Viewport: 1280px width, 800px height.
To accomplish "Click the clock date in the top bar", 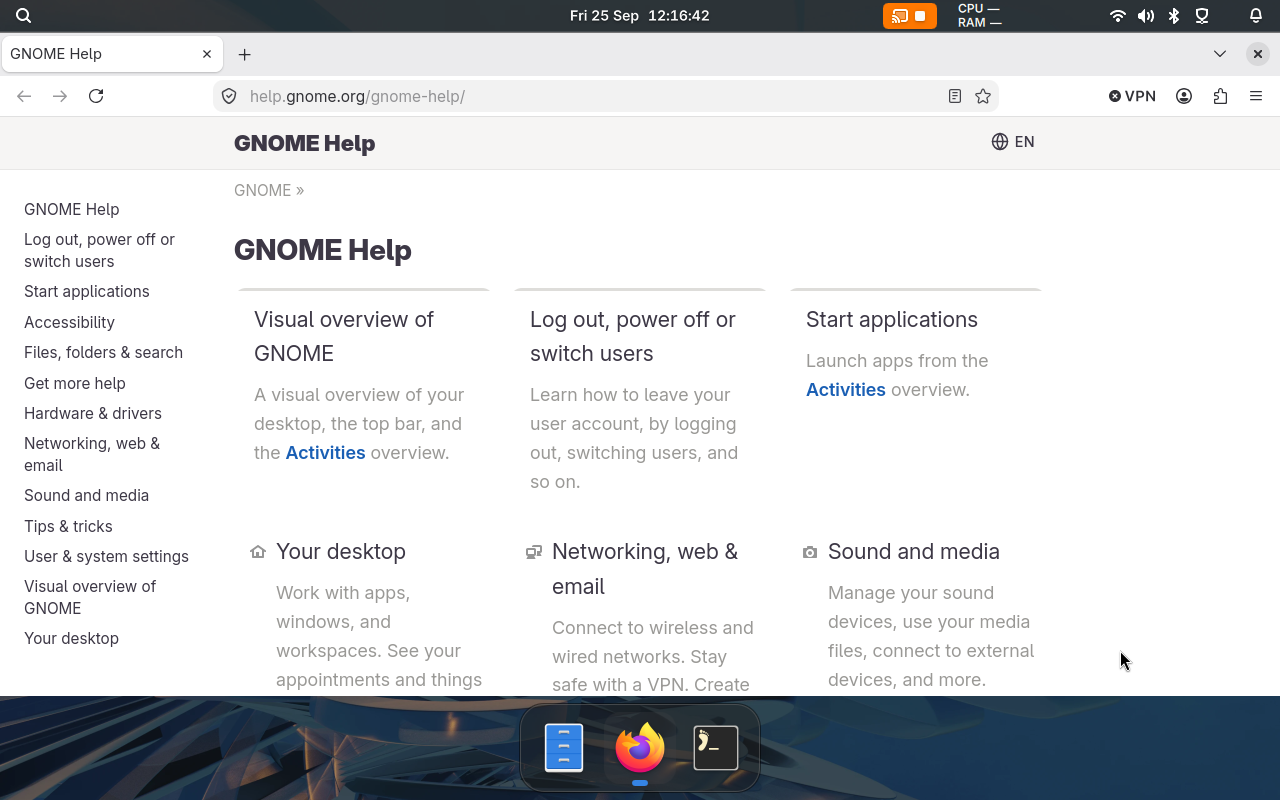I will 640,16.
